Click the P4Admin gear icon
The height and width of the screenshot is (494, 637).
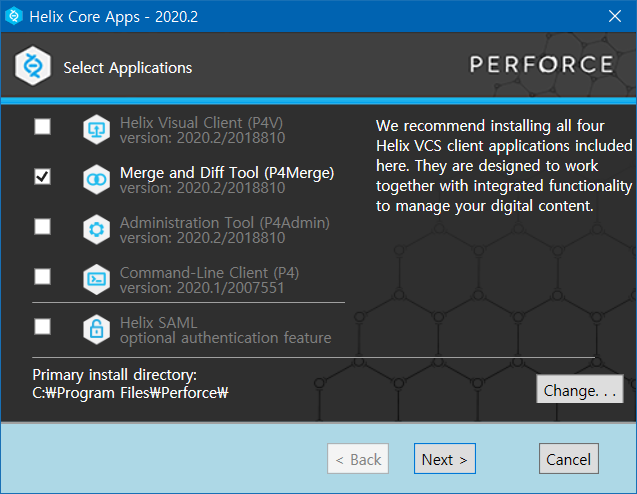(96, 230)
